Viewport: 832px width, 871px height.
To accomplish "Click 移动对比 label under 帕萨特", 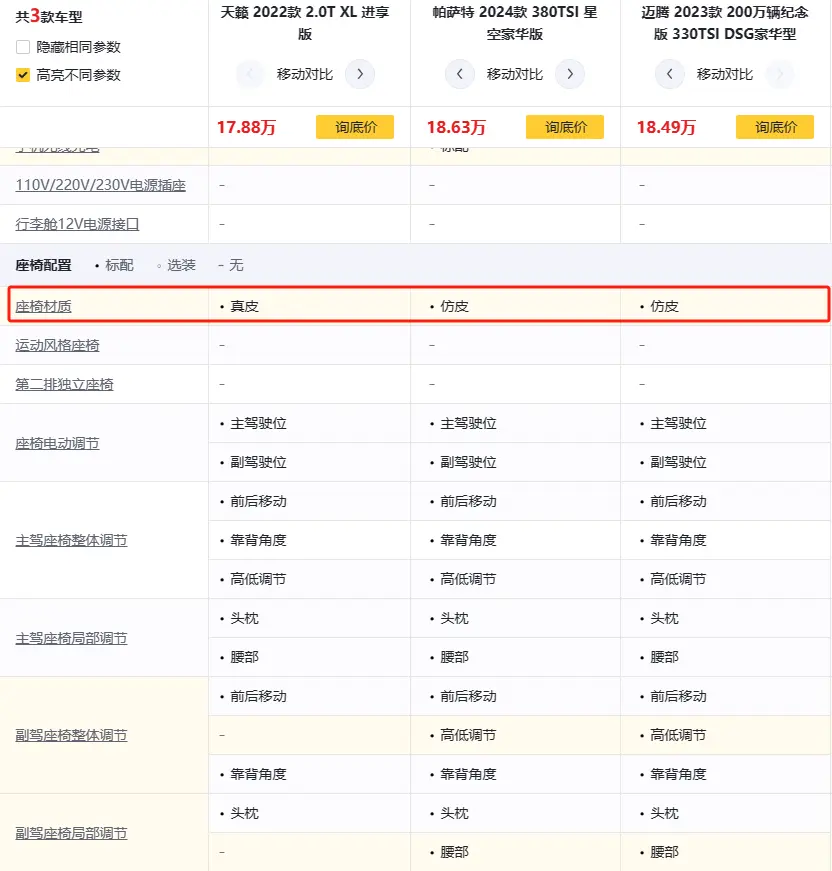I will tap(515, 74).
